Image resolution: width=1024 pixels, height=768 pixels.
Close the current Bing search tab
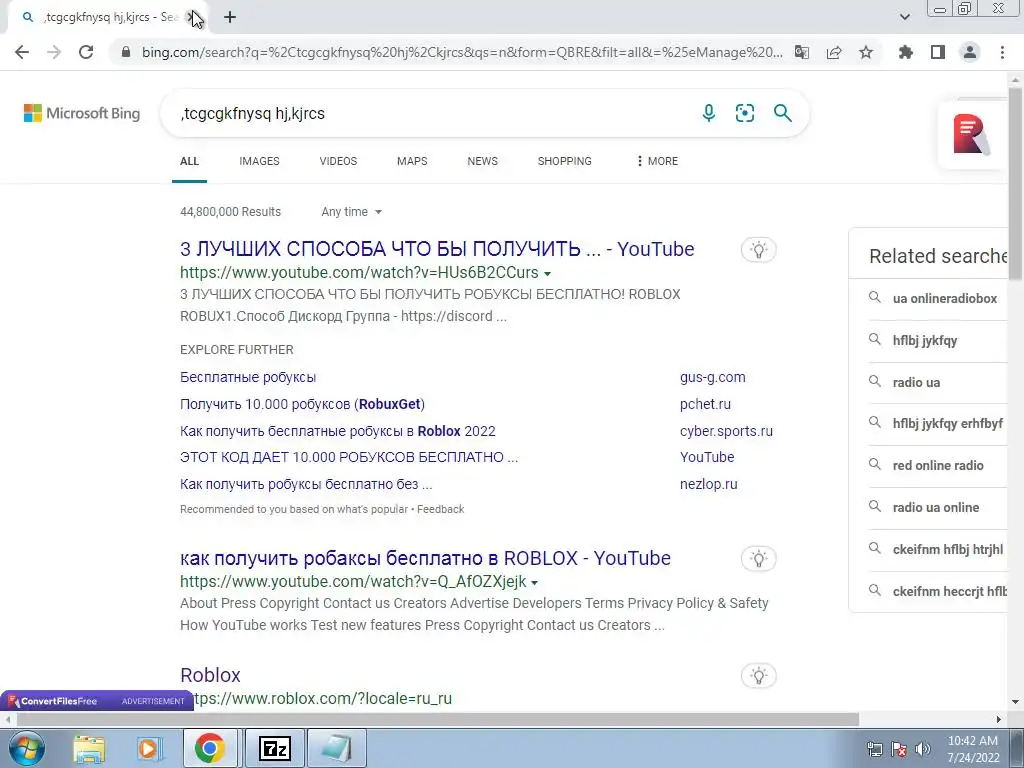pyautogui.click(x=191, y=17)
